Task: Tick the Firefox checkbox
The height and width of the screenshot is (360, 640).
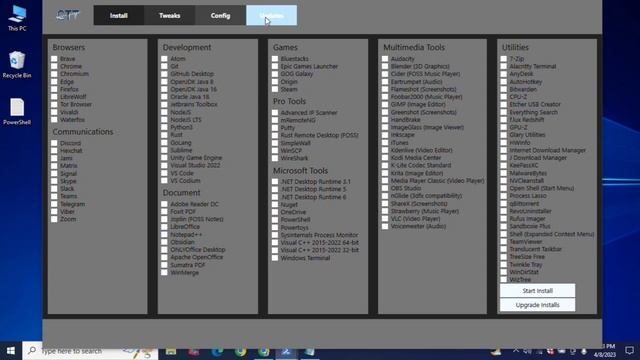Action: coord(54,89)
